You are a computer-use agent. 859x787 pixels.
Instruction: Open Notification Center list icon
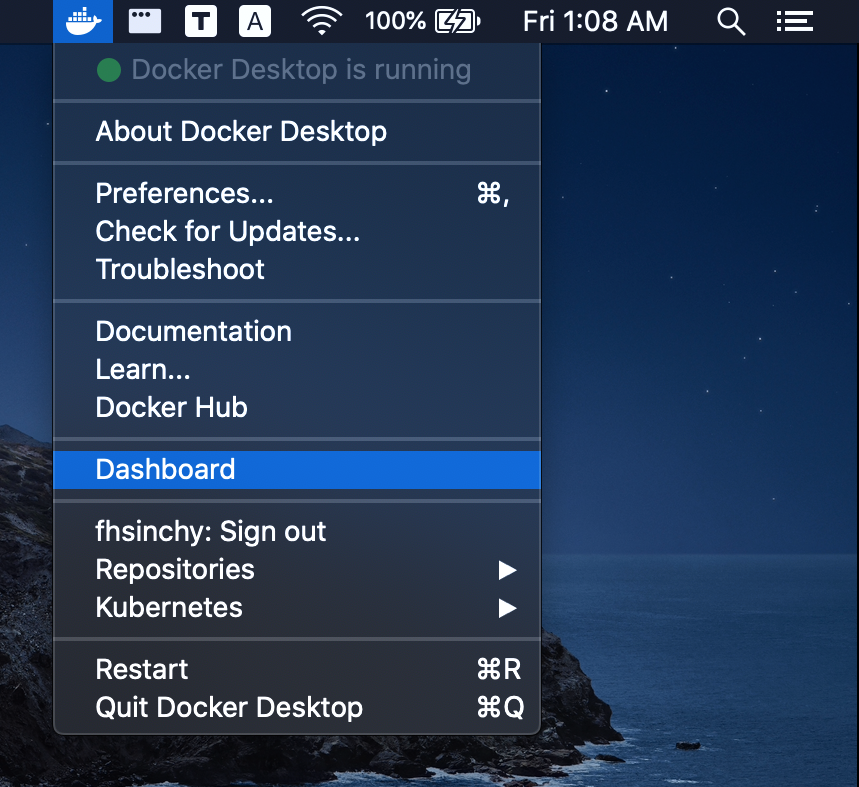point(794,21)
